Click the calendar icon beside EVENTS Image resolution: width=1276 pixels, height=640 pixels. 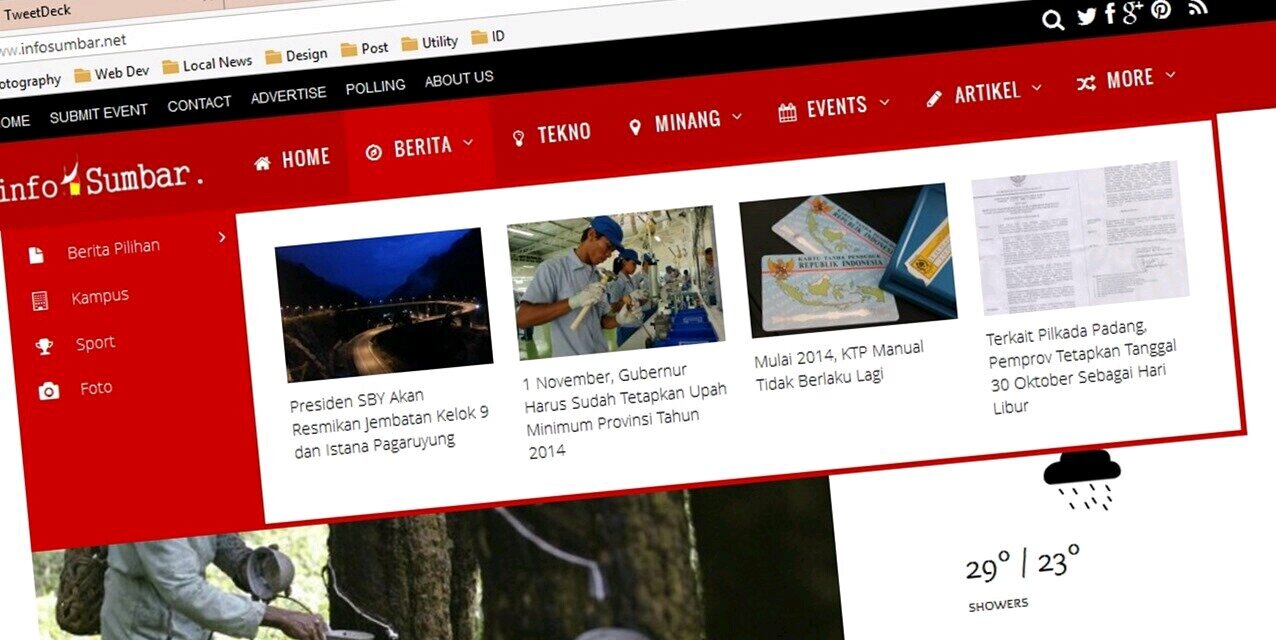(x=787, y=112)
